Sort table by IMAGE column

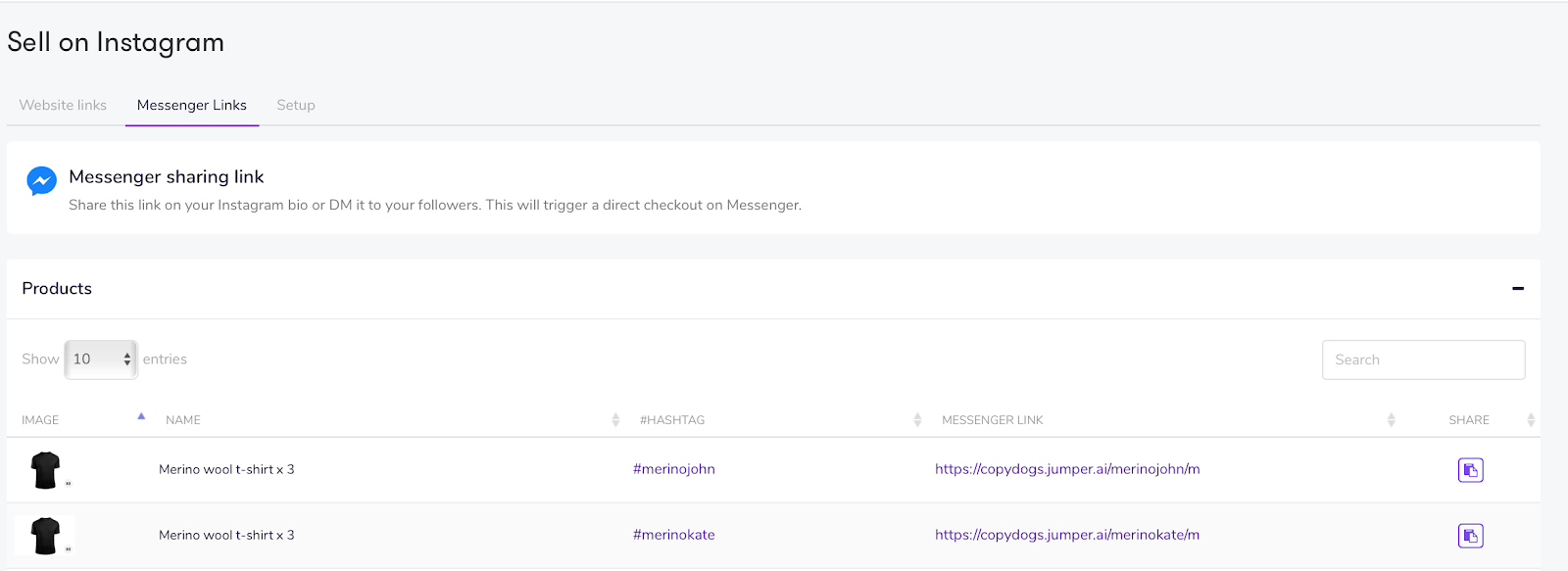click(x=40, y=420)
